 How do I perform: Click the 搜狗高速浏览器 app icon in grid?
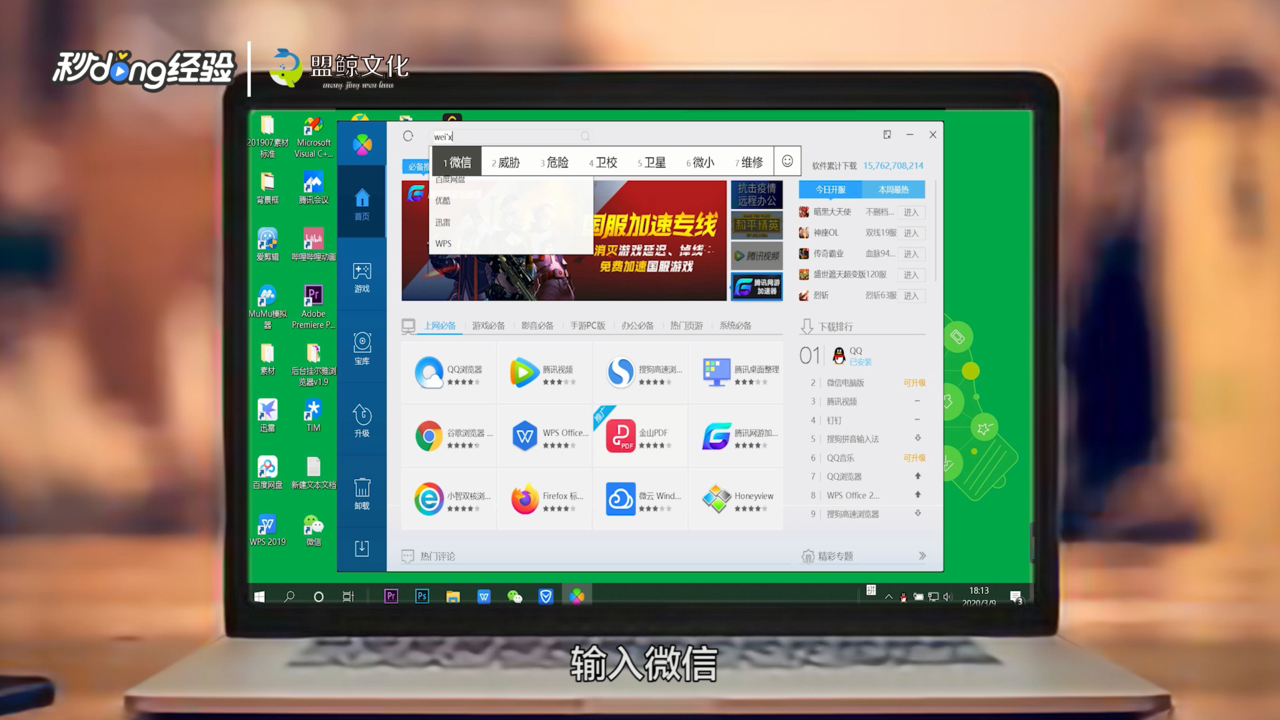(x=620, y=373)
